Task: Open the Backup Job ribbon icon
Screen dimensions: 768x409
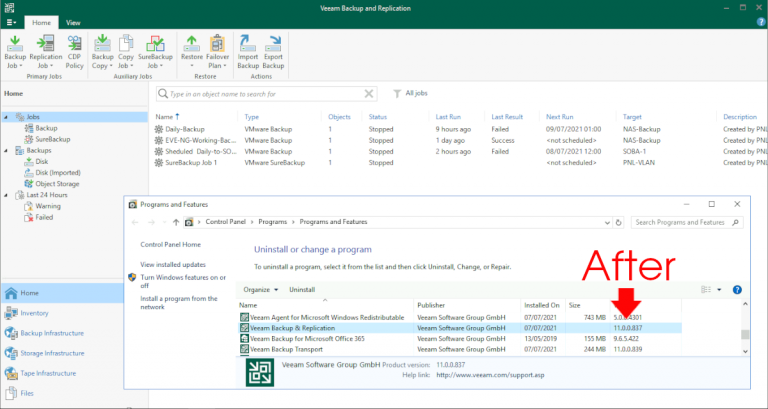Action: [x=15, y=52]
